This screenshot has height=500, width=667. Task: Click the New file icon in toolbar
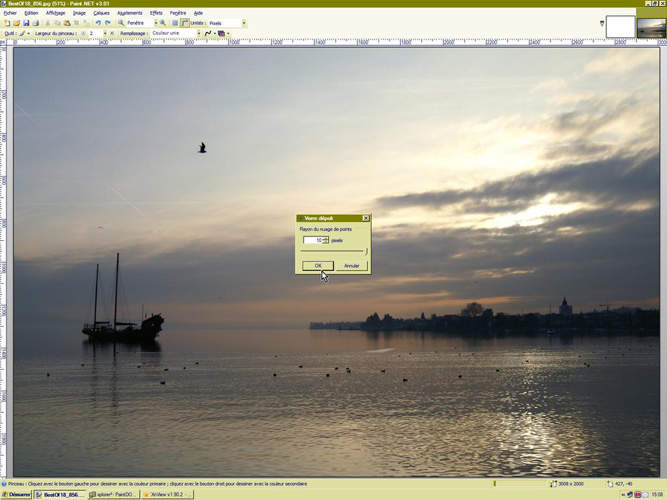[7, 23]
